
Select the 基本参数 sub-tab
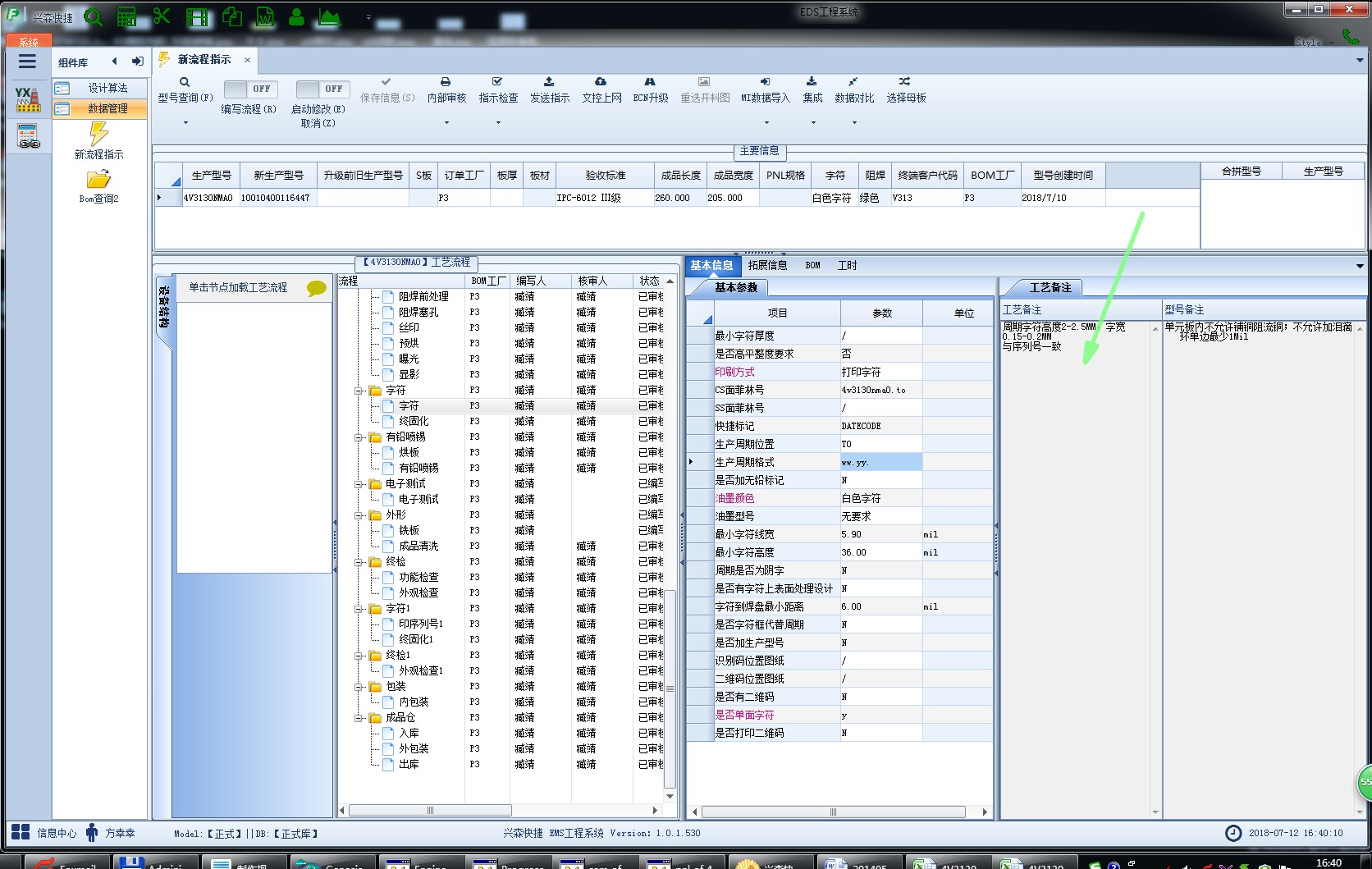coord(736,287)
